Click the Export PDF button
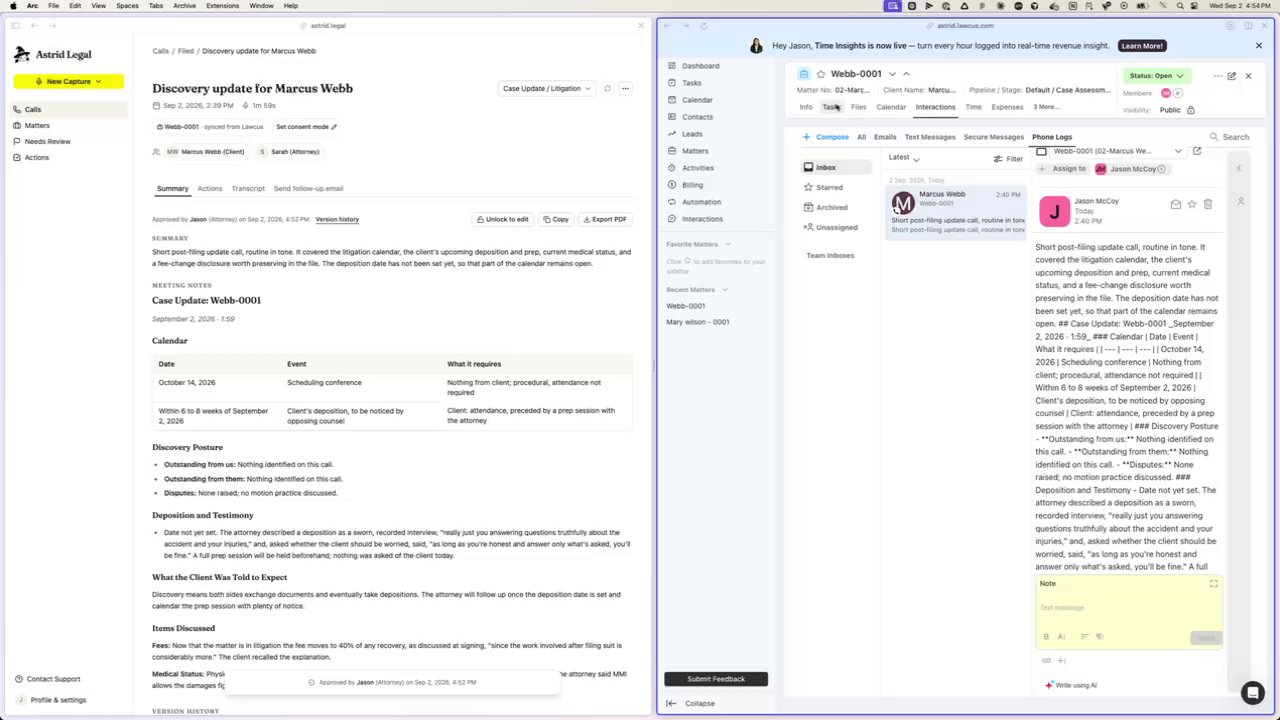This screenshot has height=720, width=1280. pyautogui.click(x=604, y=219)
